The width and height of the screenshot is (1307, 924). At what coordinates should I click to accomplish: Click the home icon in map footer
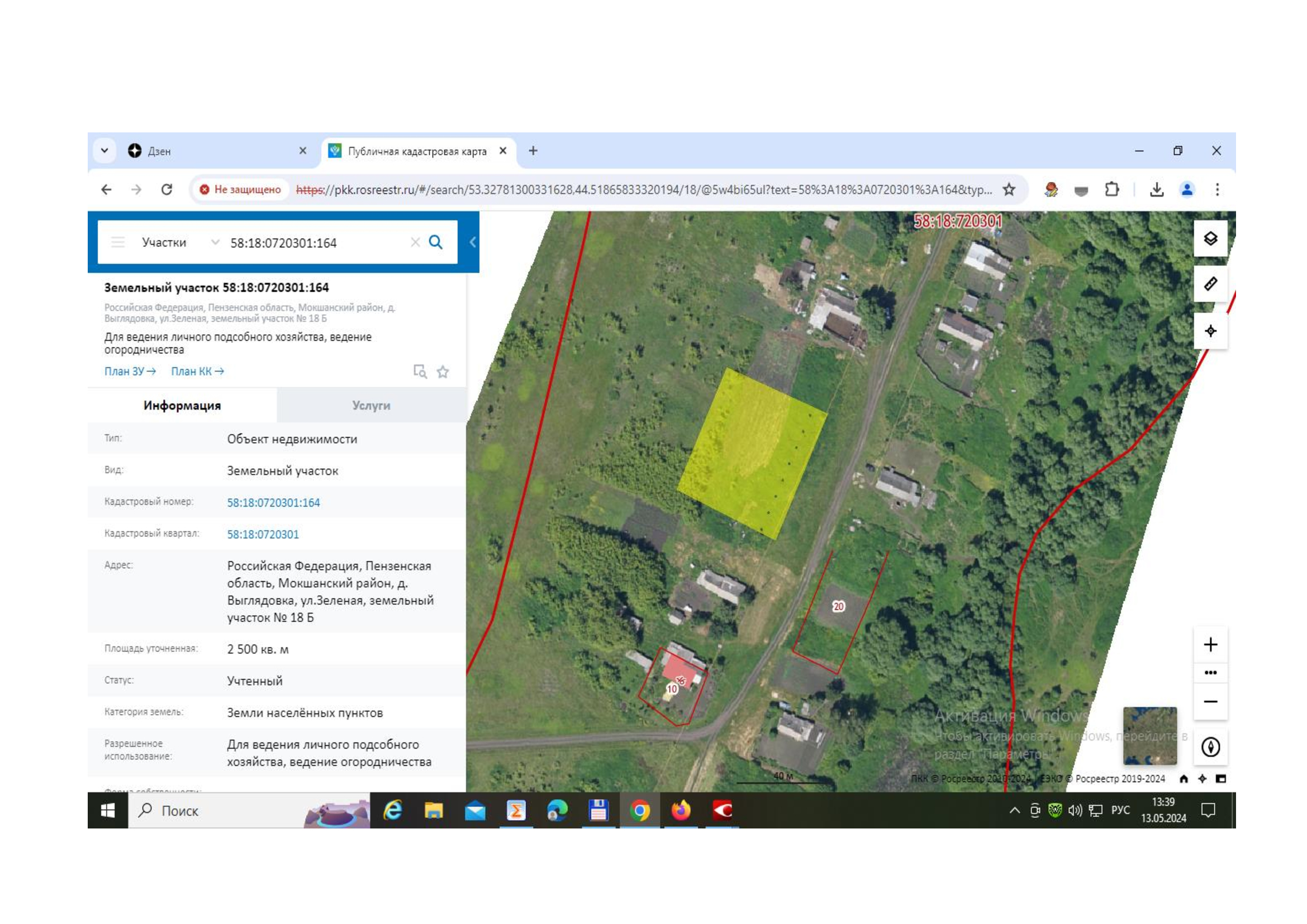(1184, 779)
